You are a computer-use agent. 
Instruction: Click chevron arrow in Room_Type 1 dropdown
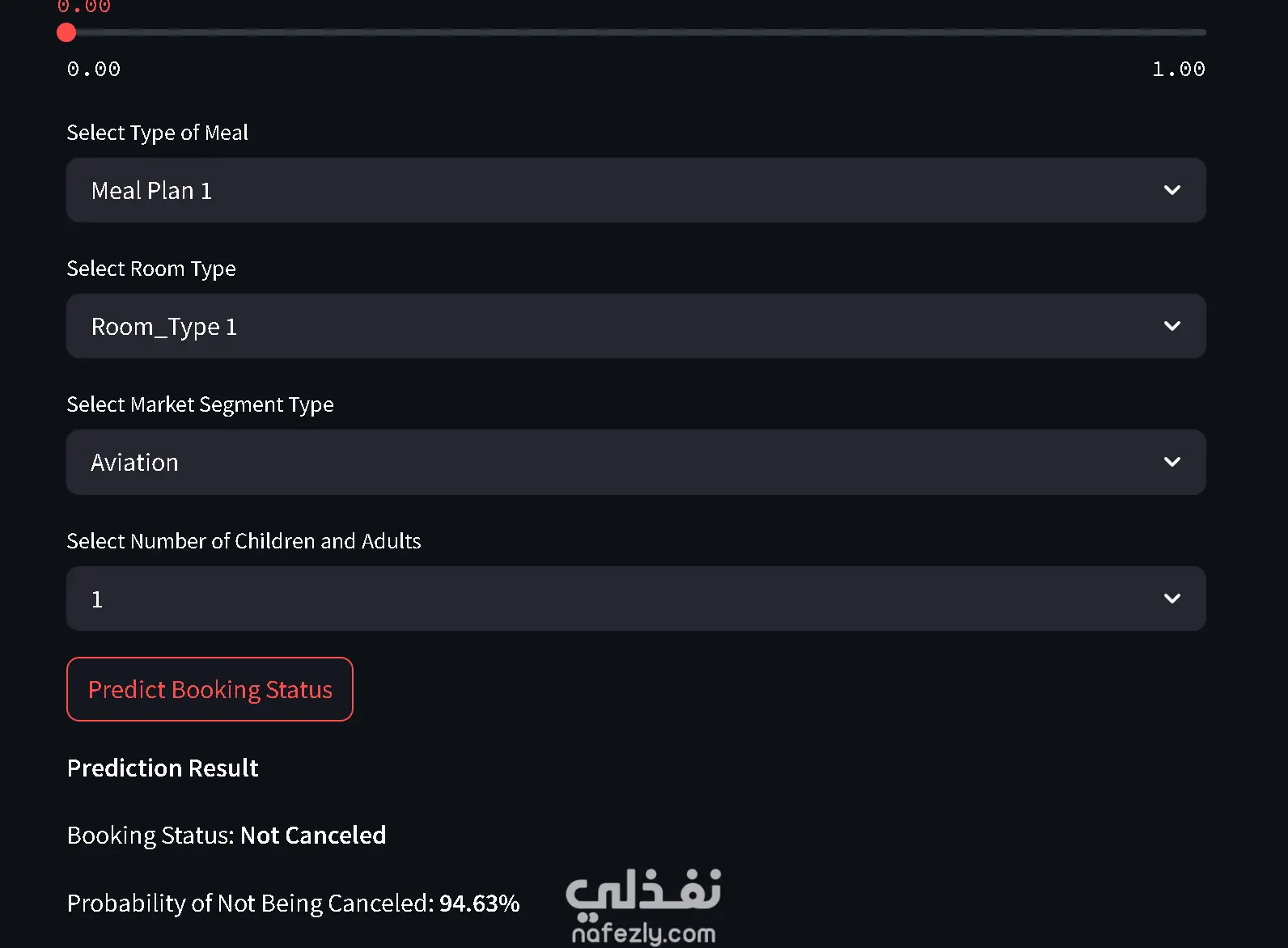coord(1171,326)
